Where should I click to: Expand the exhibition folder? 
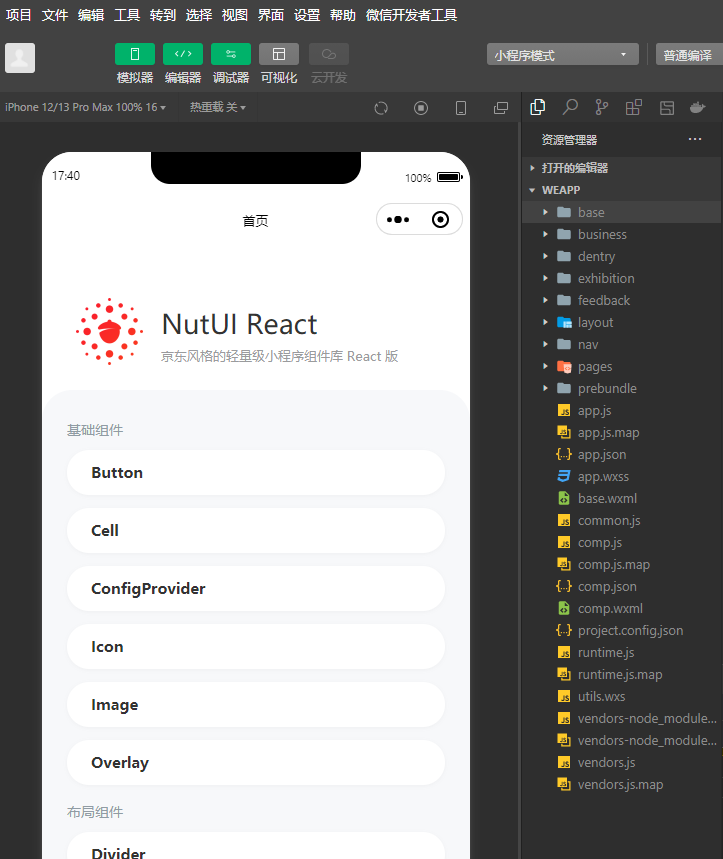pos(622,278)
